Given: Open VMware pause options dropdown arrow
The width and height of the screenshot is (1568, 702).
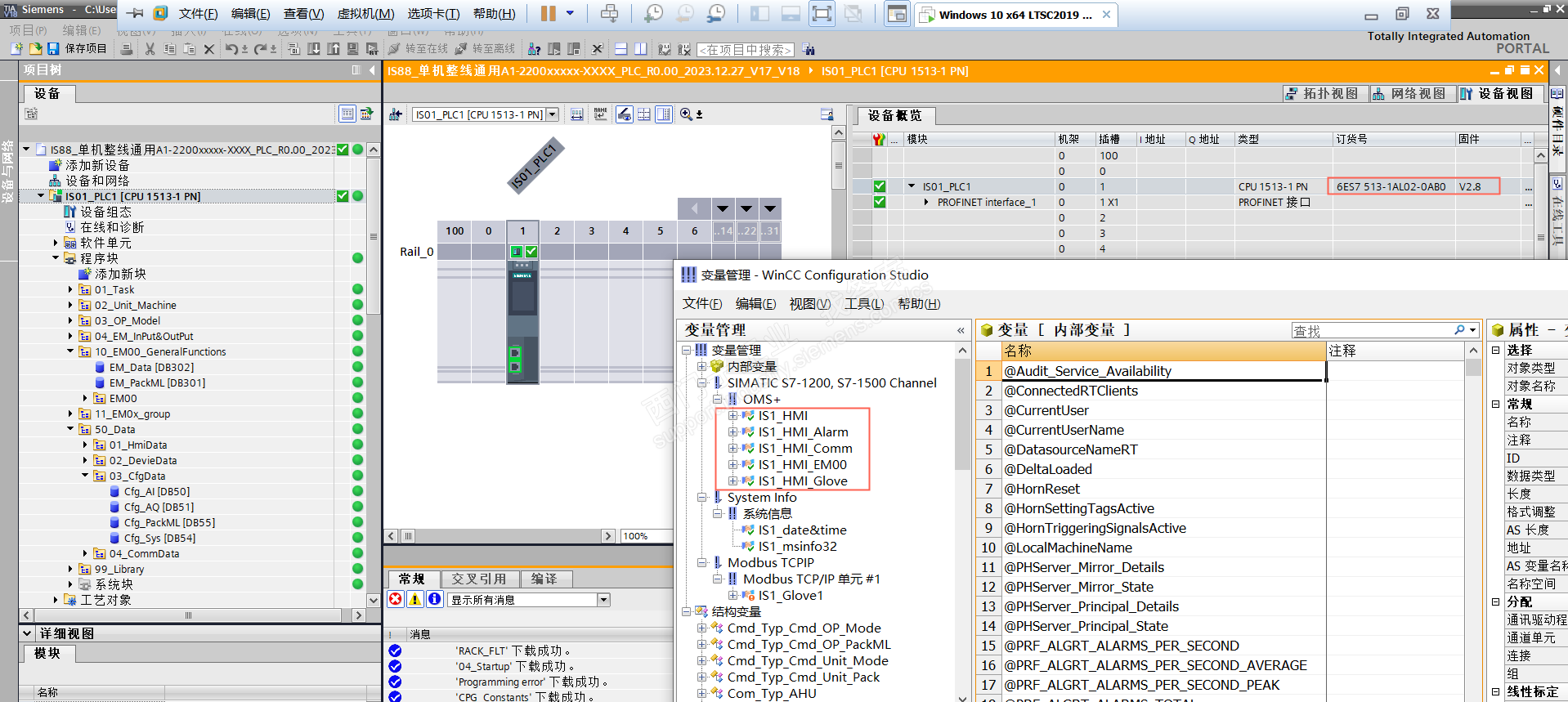Looking at the screenshot, I should 570,13.
